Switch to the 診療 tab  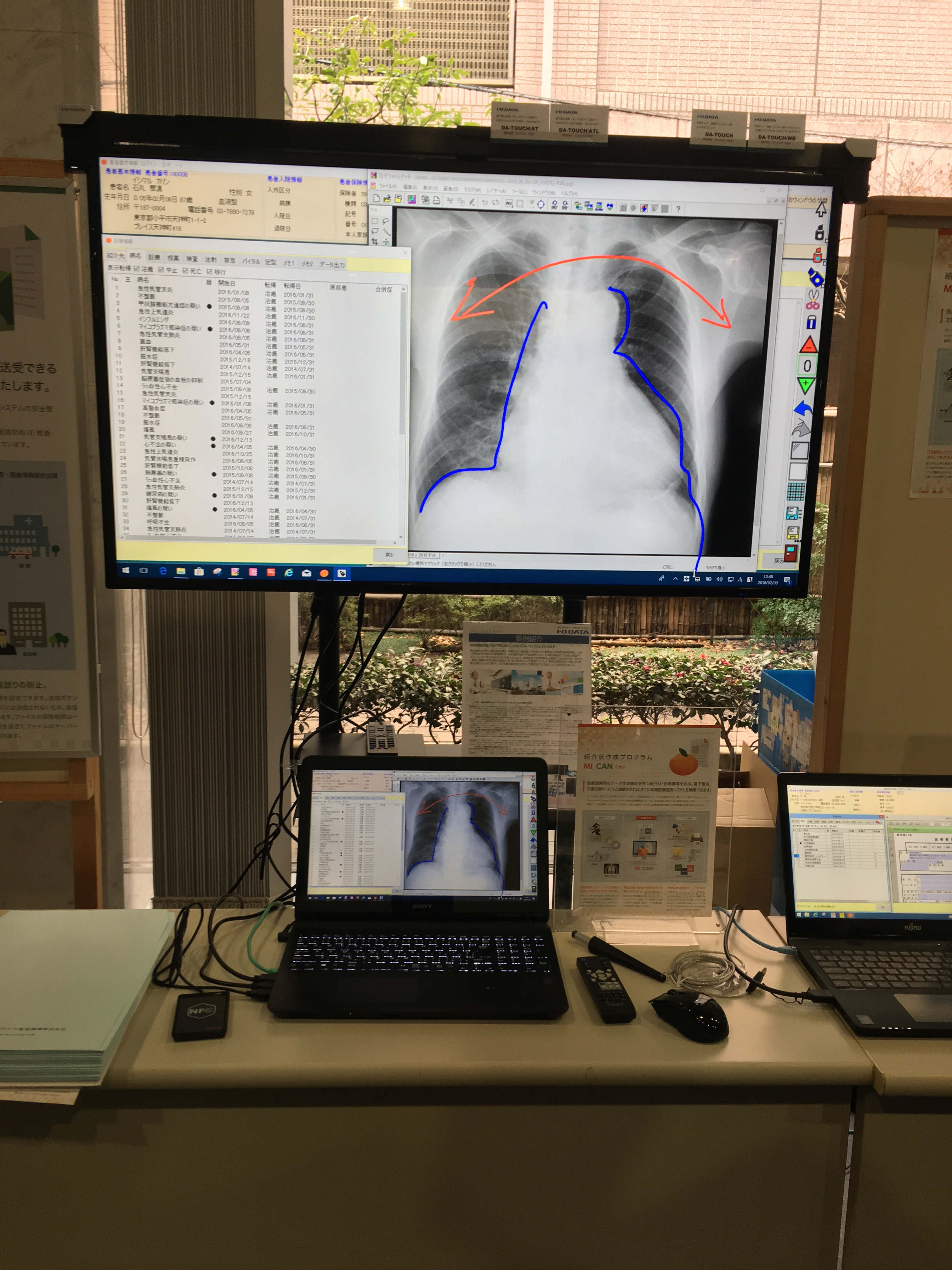(x=154, y=257)
